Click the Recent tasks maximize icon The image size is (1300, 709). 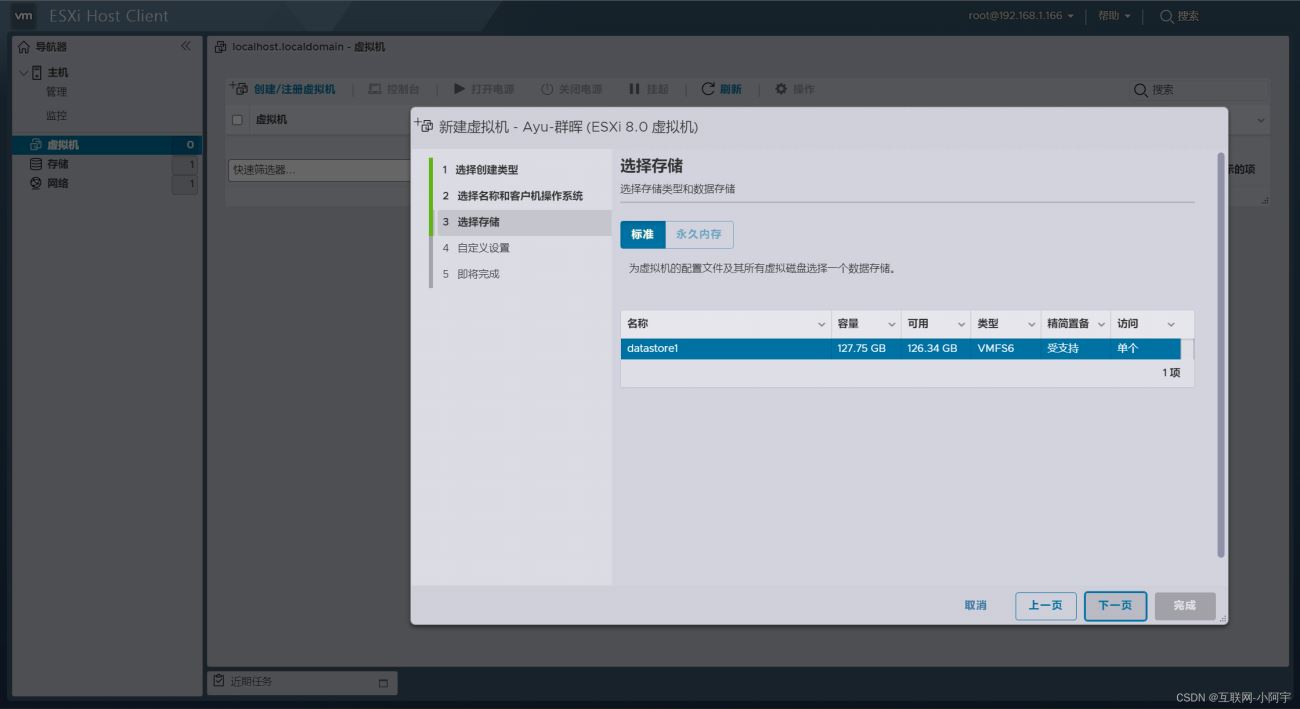coord(383,683)
